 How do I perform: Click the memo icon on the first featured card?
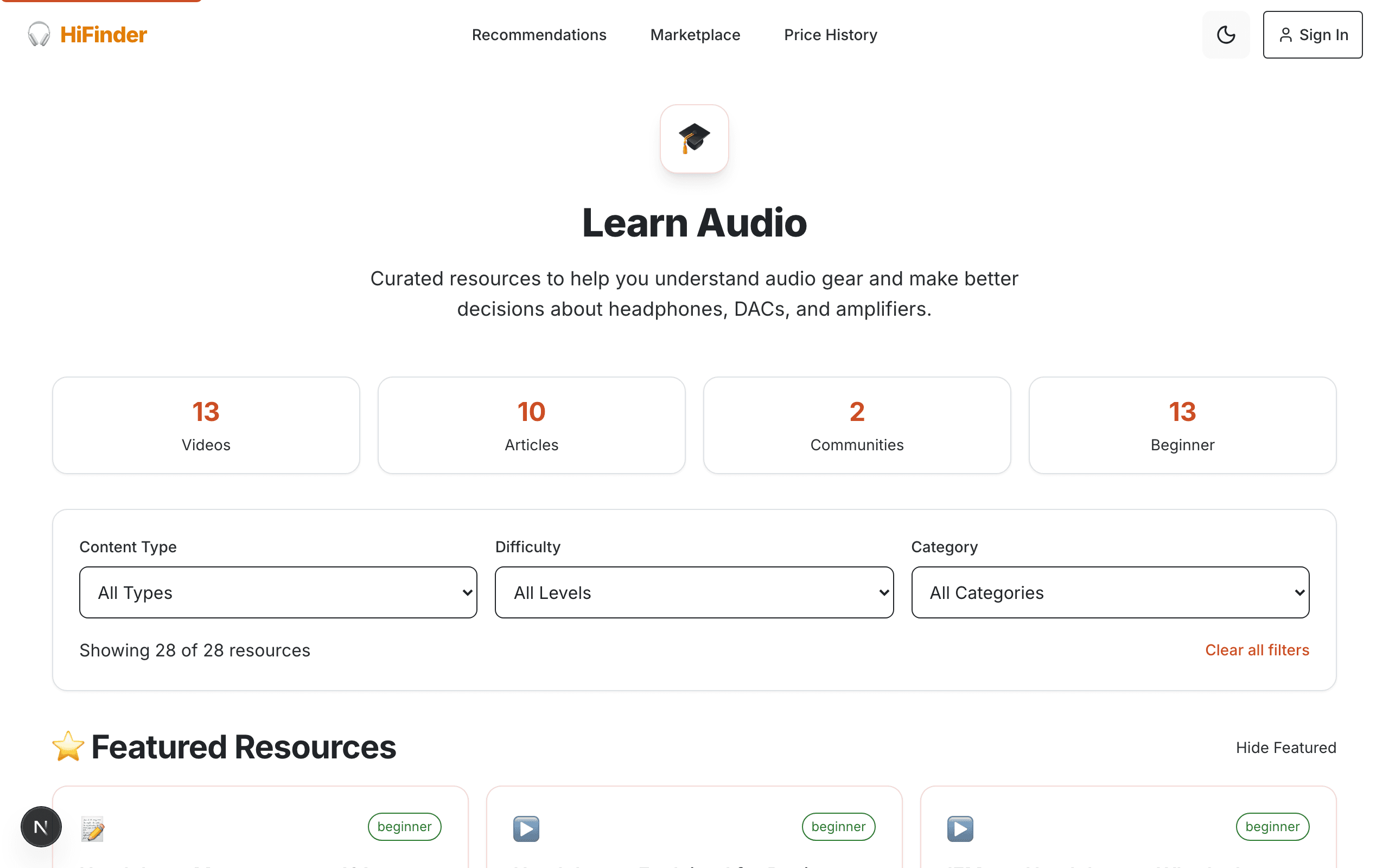(x=92, y=828)
